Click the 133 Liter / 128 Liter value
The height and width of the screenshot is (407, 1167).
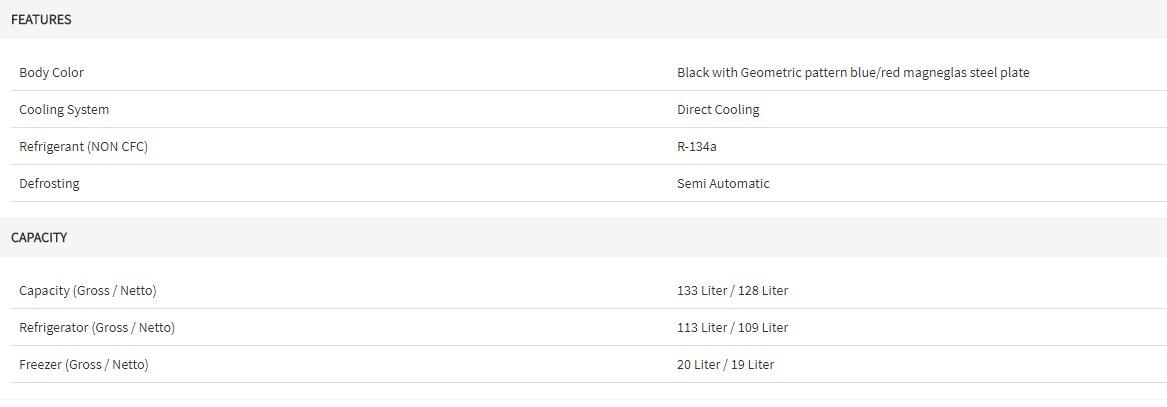pos(732,291)
